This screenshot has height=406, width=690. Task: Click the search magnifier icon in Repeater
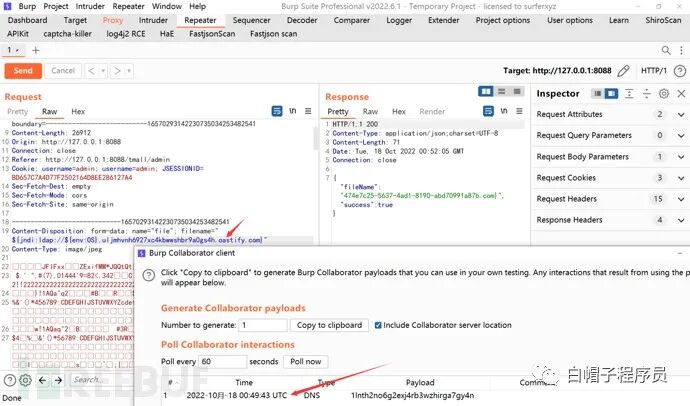pyautogui.click(x=666, y=50)
